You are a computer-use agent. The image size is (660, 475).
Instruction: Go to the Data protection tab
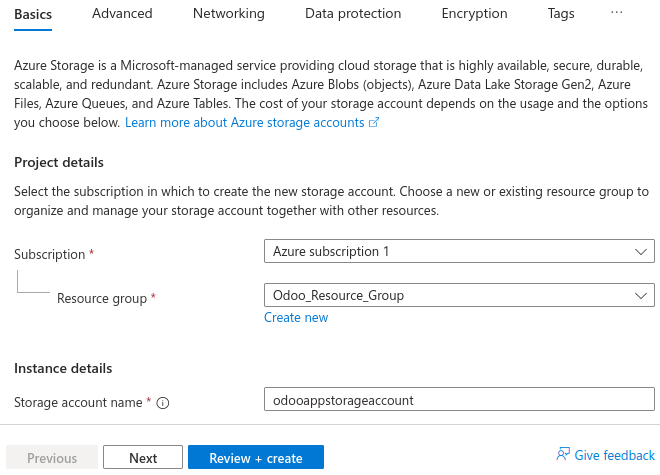pos(353,14)
